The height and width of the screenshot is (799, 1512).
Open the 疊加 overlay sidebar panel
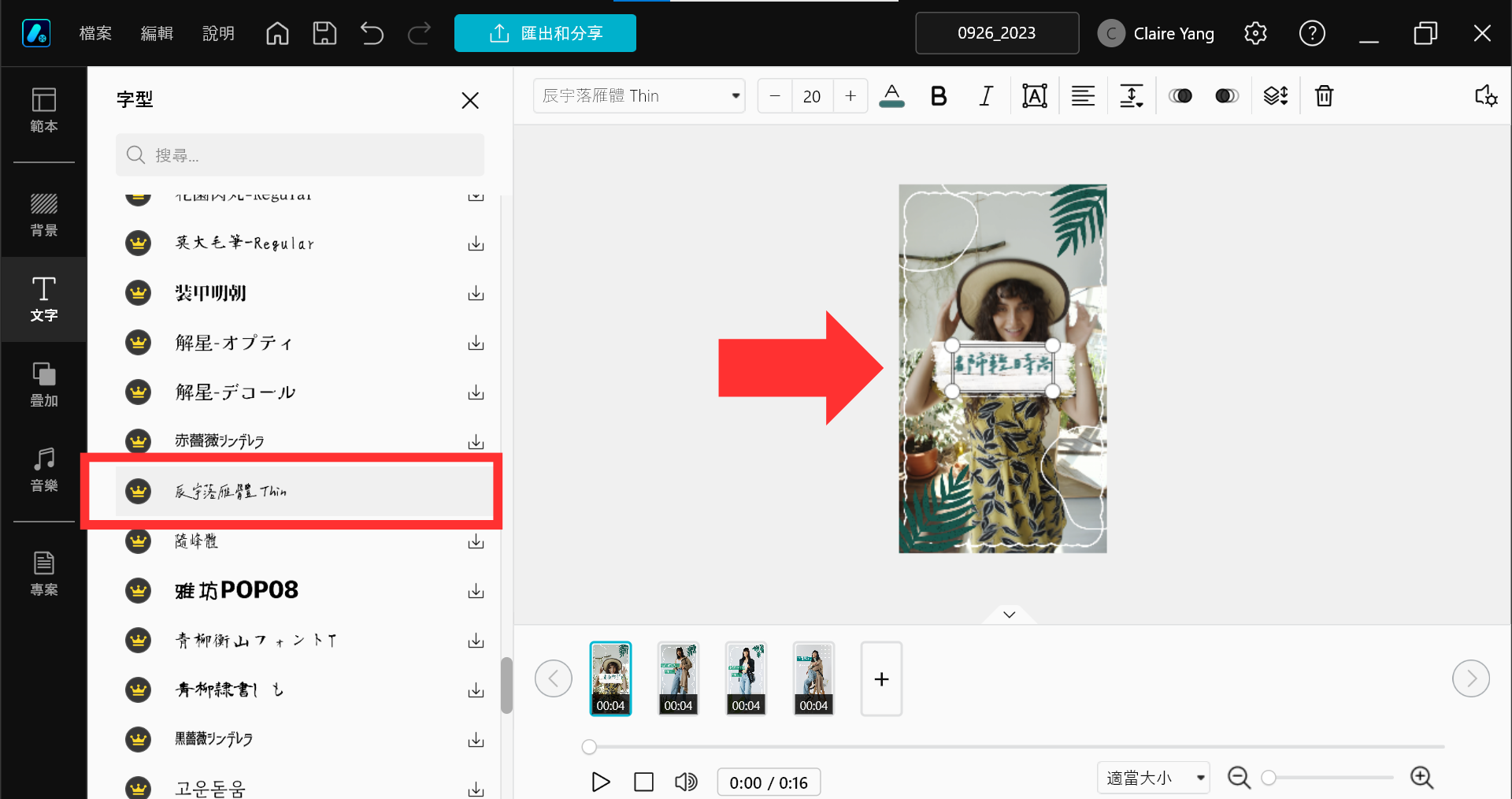click(x=44, y=385)
